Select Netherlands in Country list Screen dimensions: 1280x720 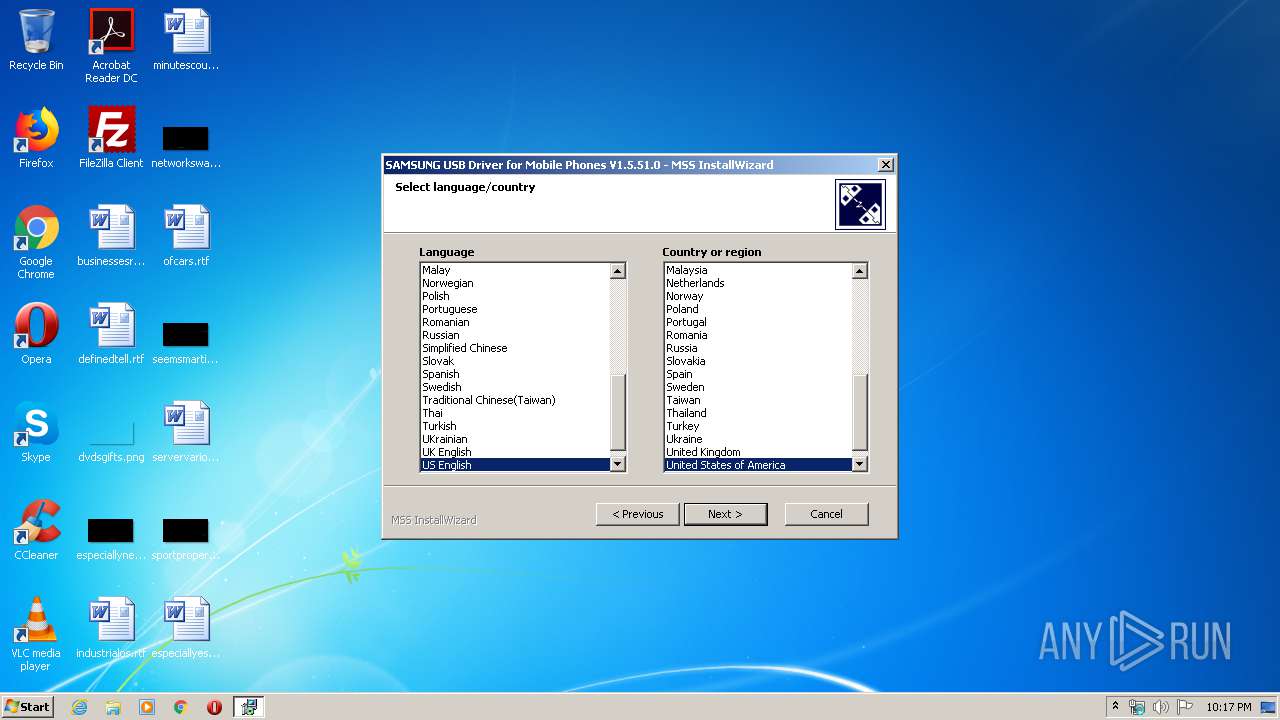click(758, 283)
